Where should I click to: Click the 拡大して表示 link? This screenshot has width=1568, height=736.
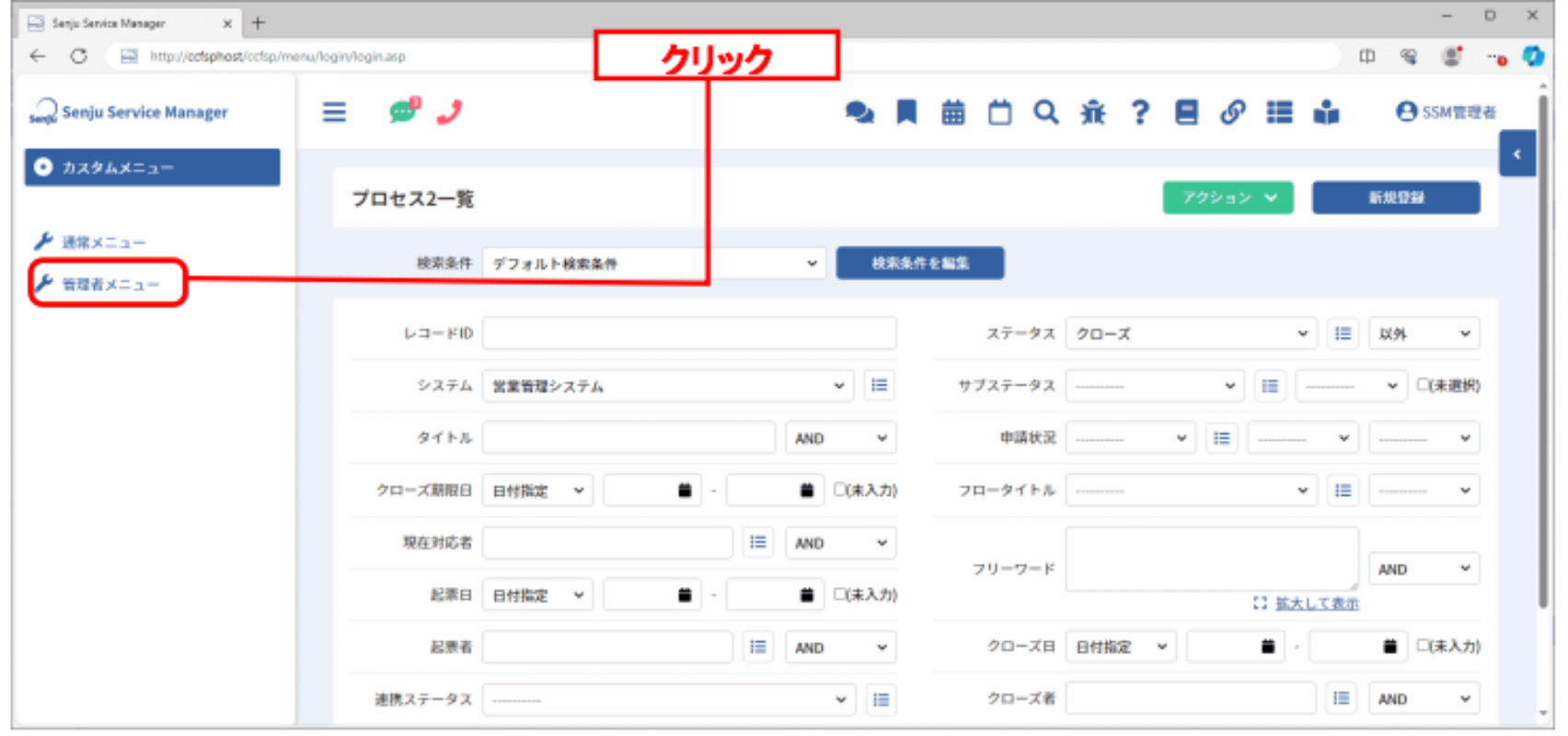(1317, 603)
